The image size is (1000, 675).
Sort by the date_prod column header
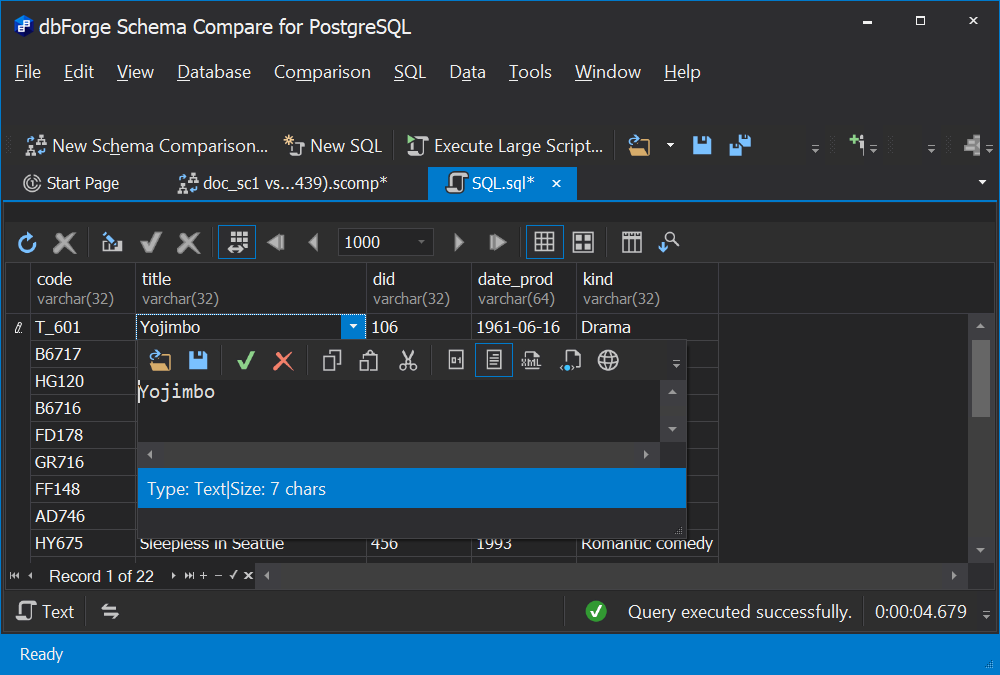pos(524,288)
